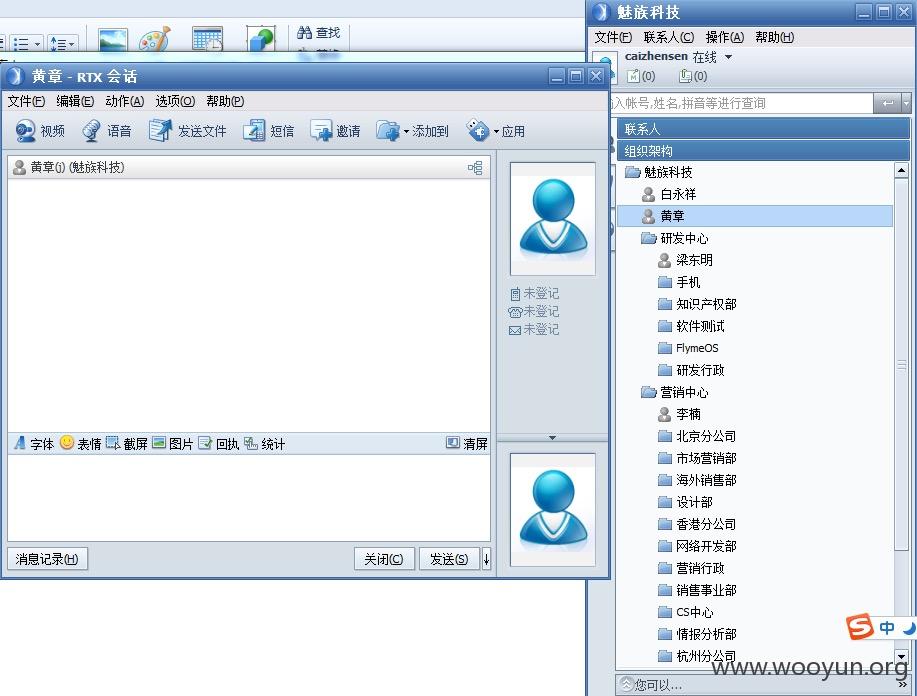Viewport: 917px width, 696px height.
Task: Collapse the 魅族科技 root folder
Action: [632, 172]
